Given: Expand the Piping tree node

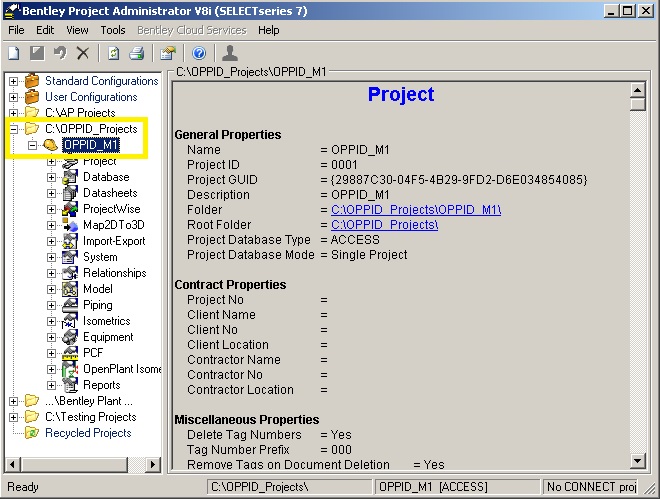Looking at the screenshot, I should tap(51, 305).
